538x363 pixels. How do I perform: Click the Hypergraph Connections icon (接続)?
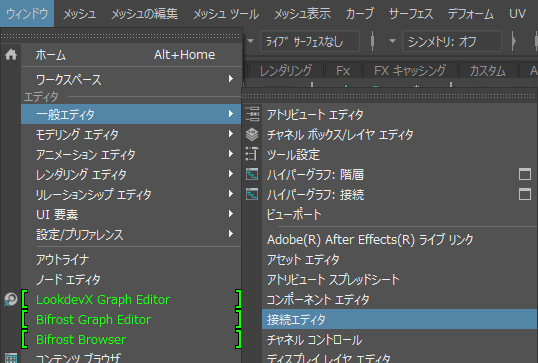coord(252,194)
